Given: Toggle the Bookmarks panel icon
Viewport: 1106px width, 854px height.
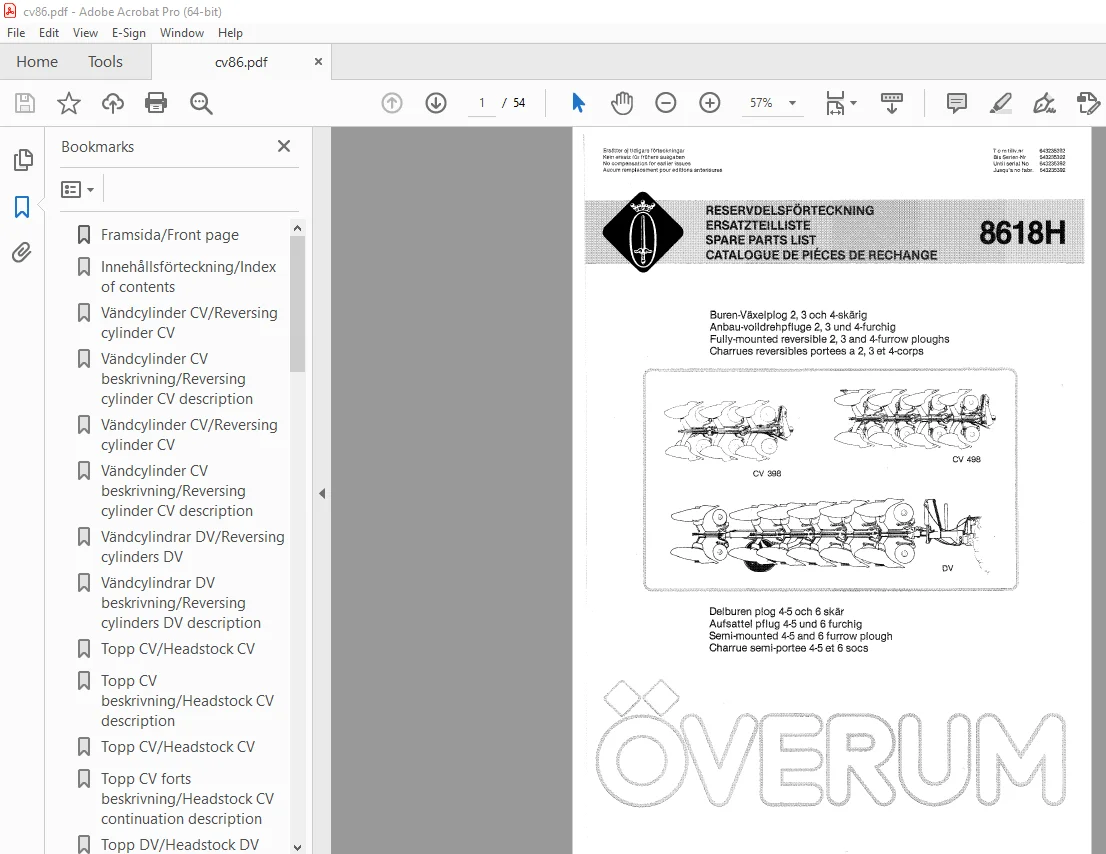Looking at the screenshot, I should pyautogui.click(x=22, y=207).
